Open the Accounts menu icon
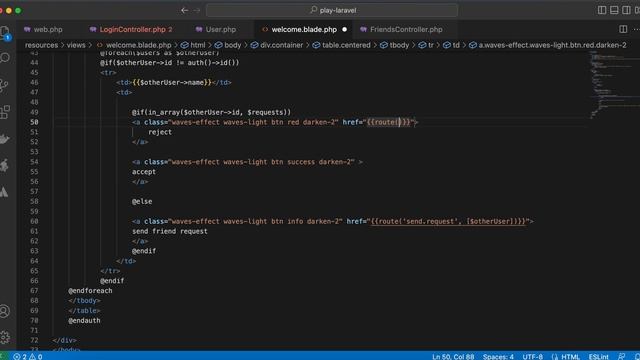 [x=4, y=311]
